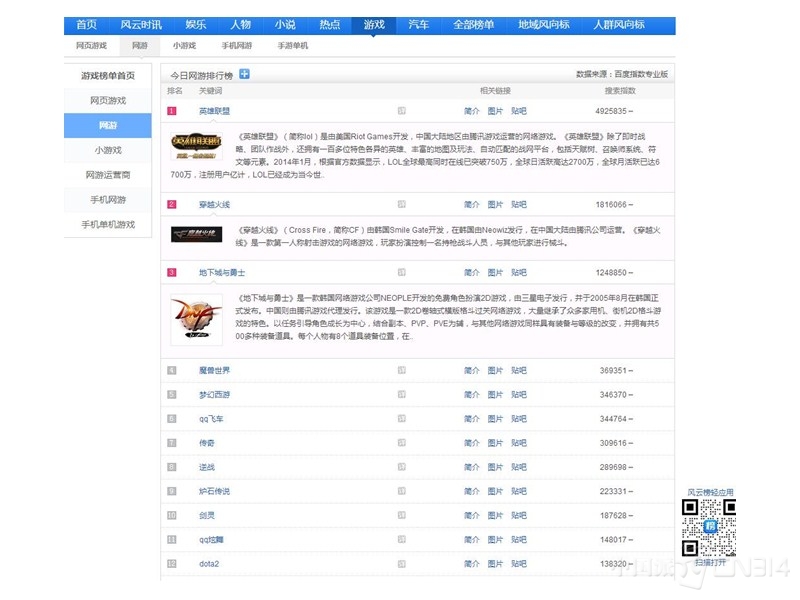This screenshot has height=600, width=800.
Task: Expand details icon in 剑灵 row
Action: pos(402,515)
